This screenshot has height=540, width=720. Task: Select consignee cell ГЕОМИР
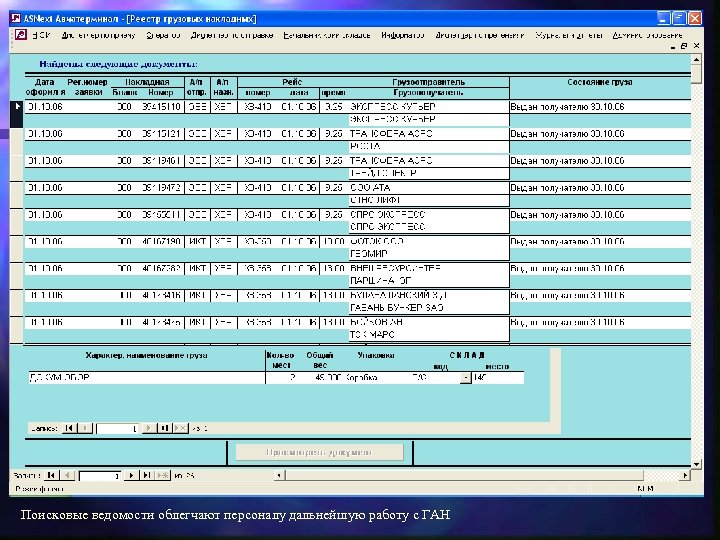428,254
